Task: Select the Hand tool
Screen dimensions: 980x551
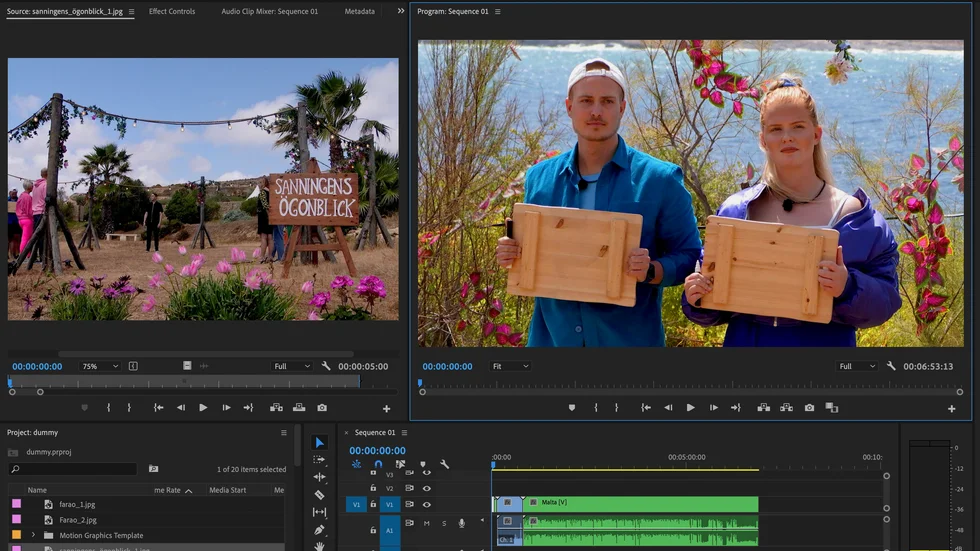Action: (319, 546)
